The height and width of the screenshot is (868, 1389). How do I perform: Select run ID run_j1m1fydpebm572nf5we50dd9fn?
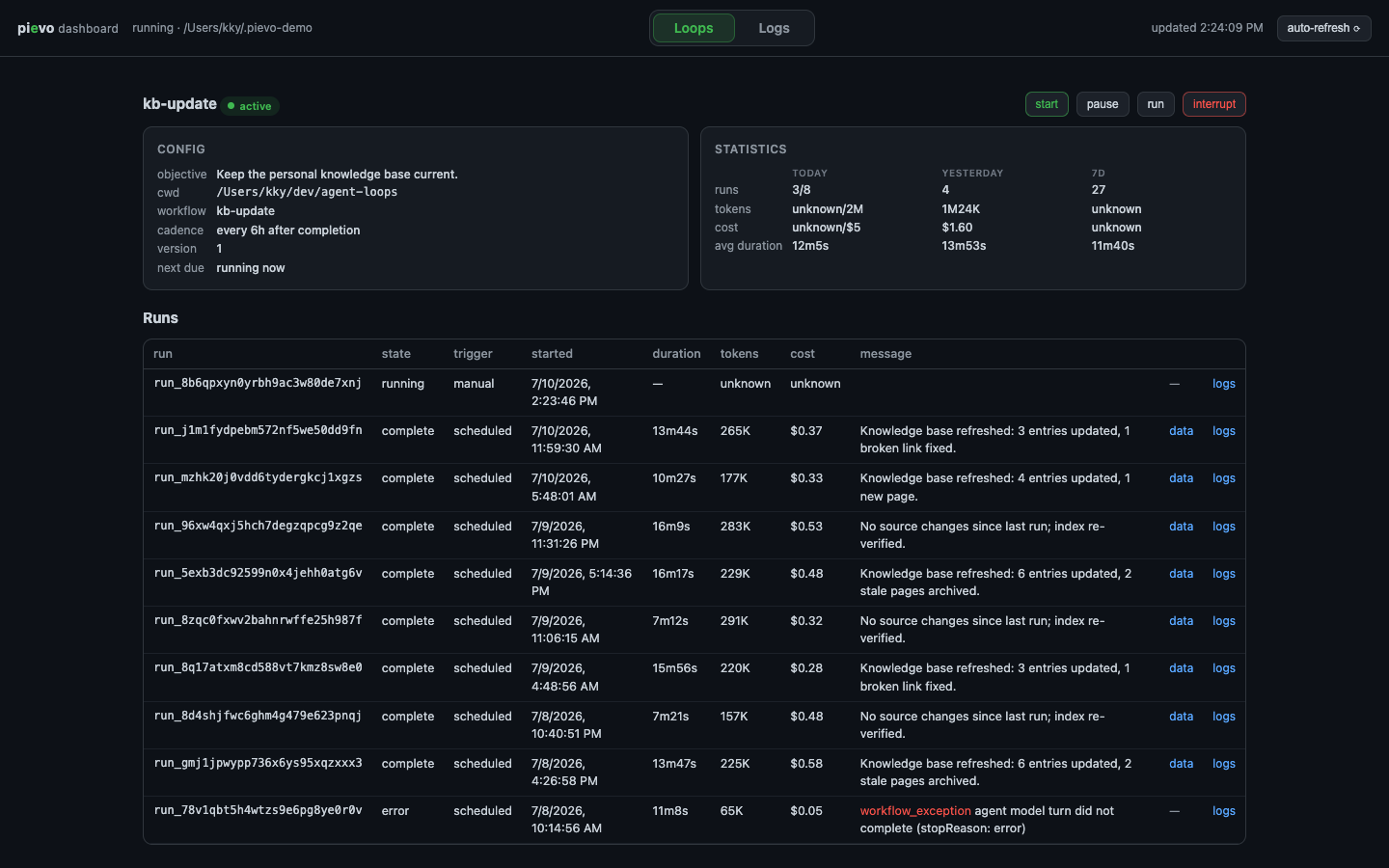click(x=258, y=430)
